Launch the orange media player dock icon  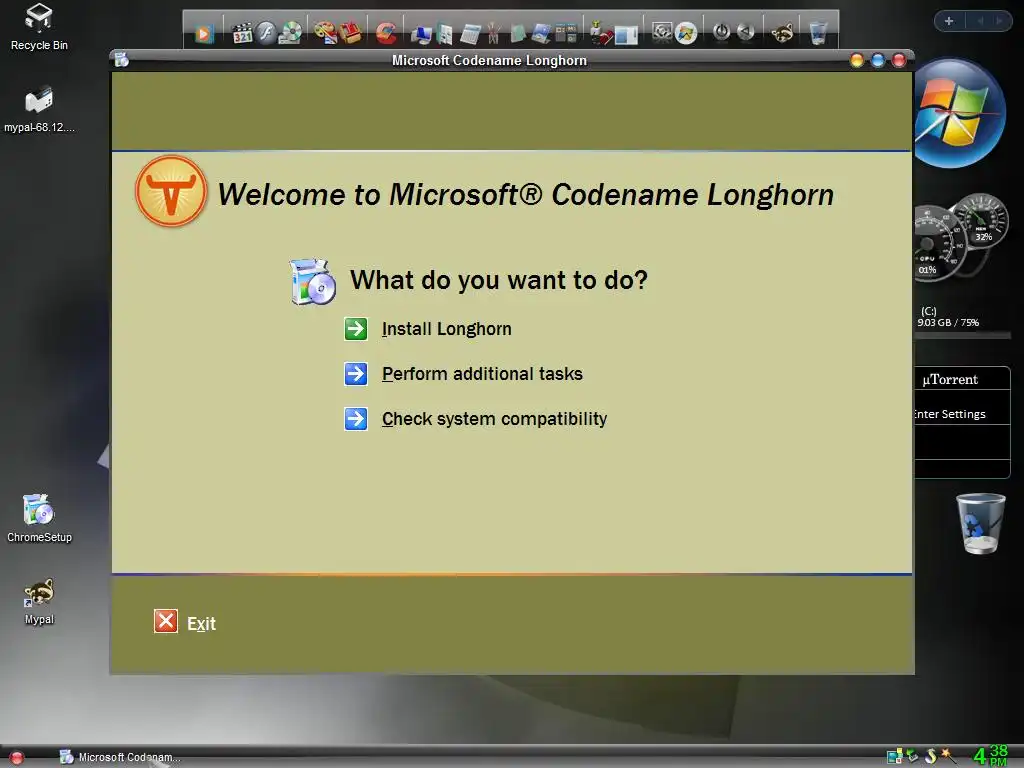[x=204, y=33]
